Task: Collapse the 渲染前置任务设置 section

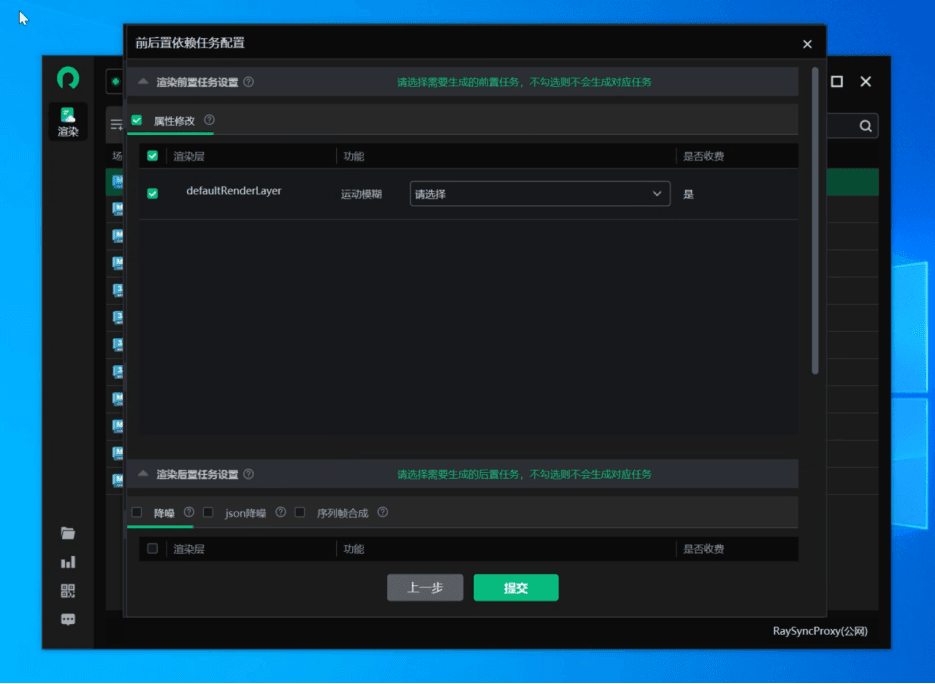Action: [x=143, y=82]
